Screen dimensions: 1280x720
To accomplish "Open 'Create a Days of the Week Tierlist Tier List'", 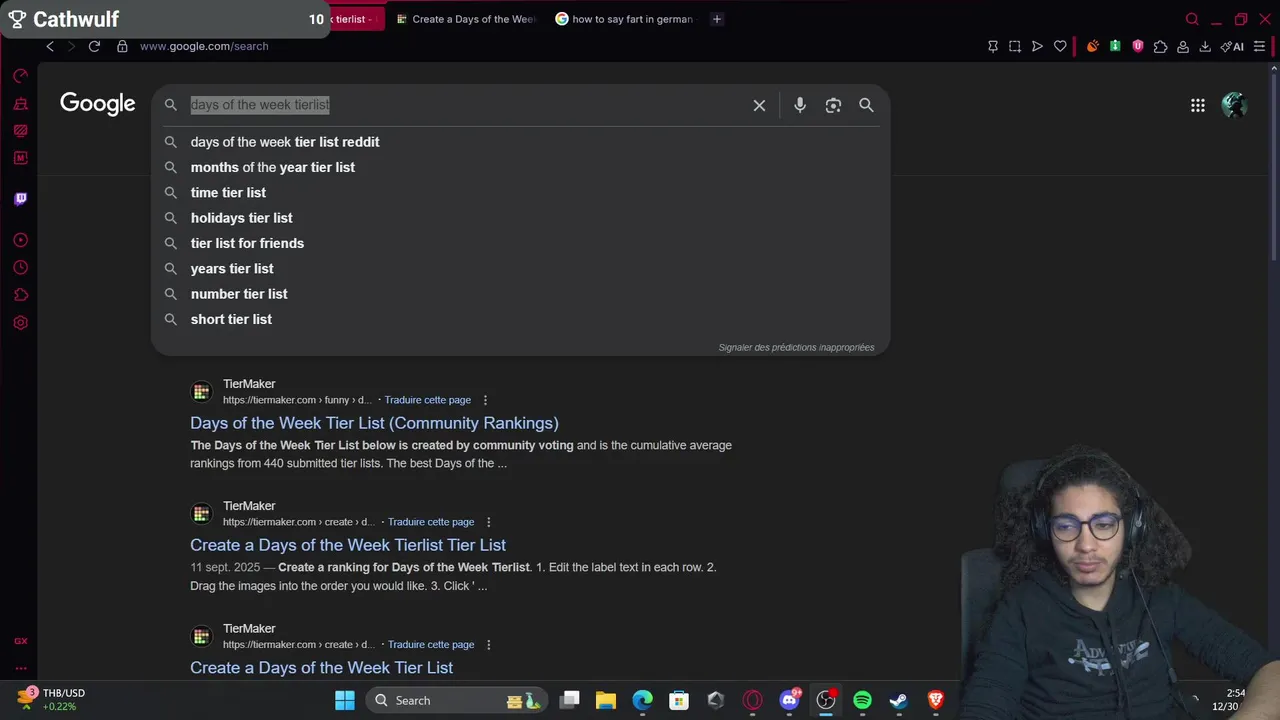I will click(x=348, y=545).
